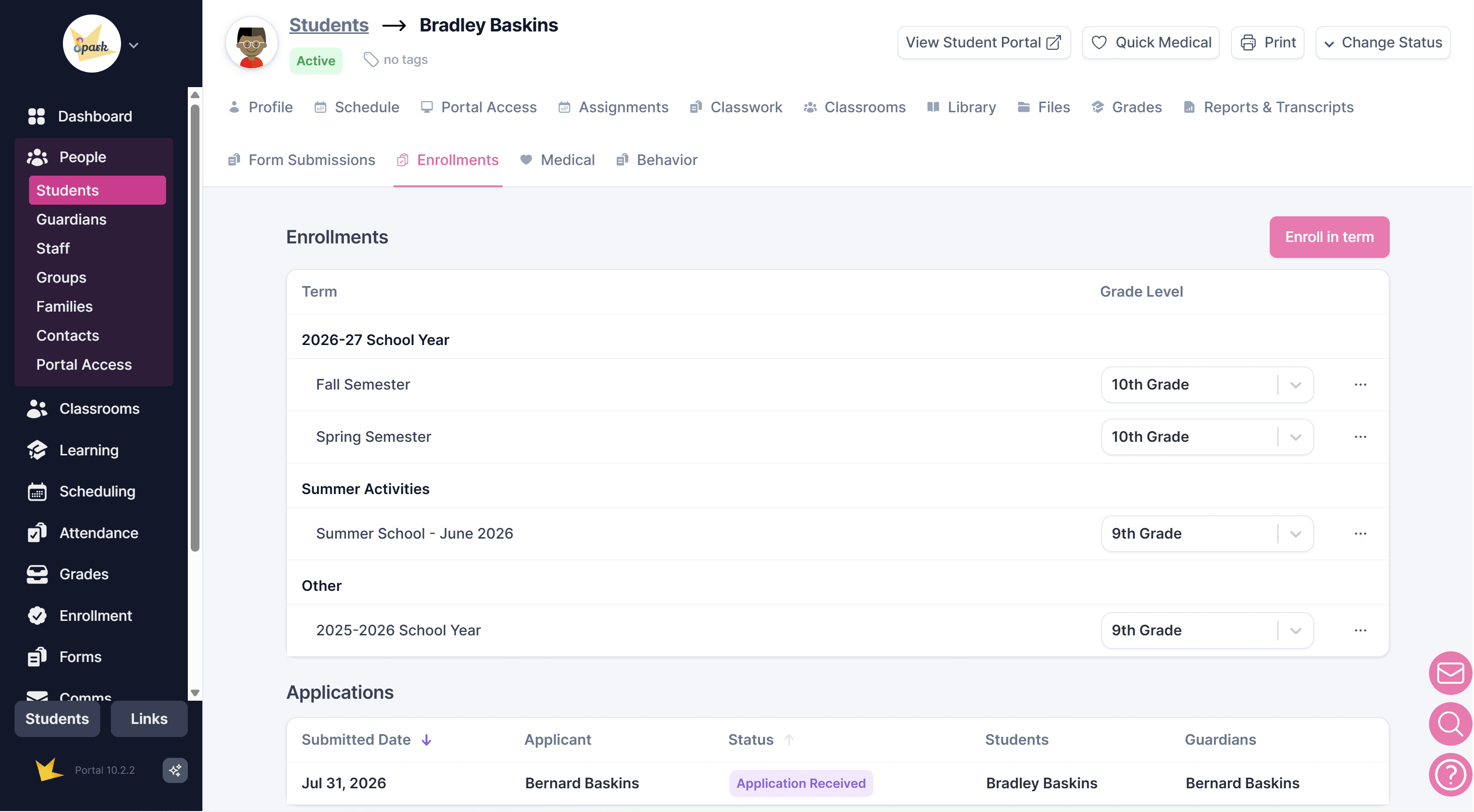Screen dimensions: 1474x812
Task: Select Families in the sidebar
Action: coord(64,306)
